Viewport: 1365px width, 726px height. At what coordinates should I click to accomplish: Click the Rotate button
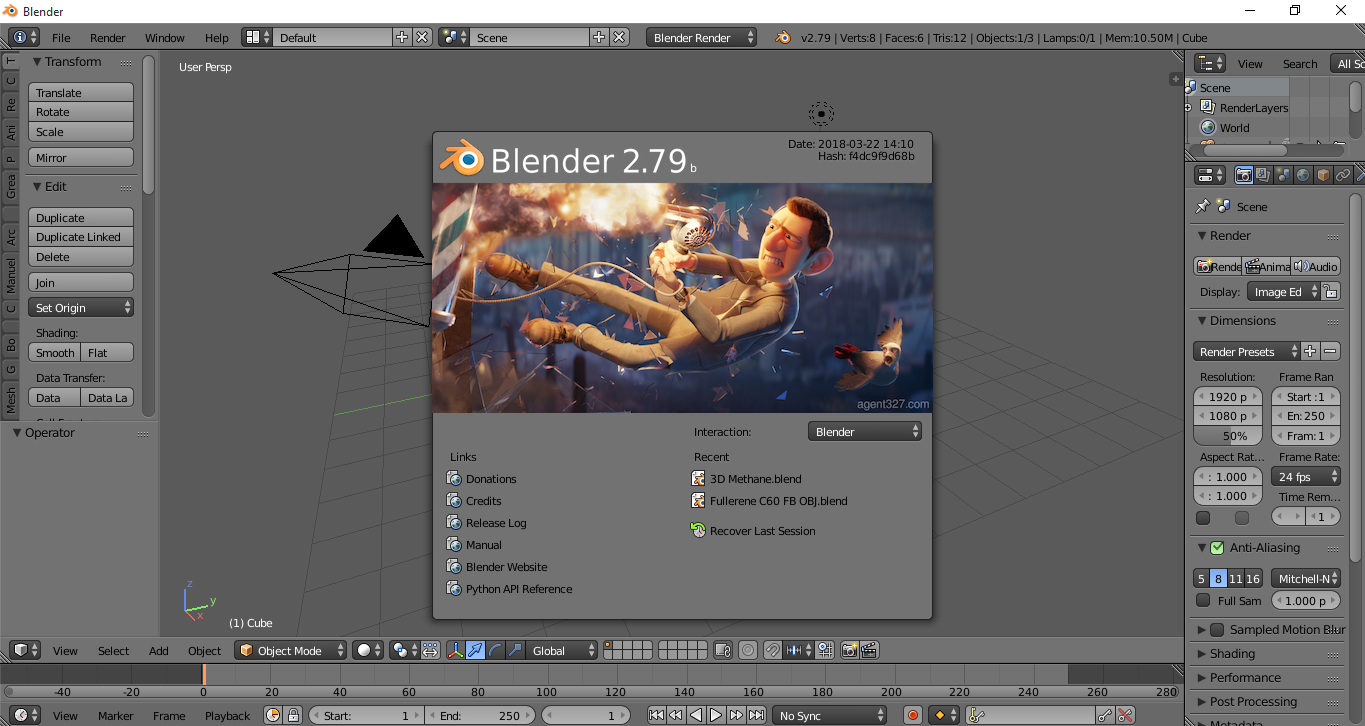click(81, 112)
